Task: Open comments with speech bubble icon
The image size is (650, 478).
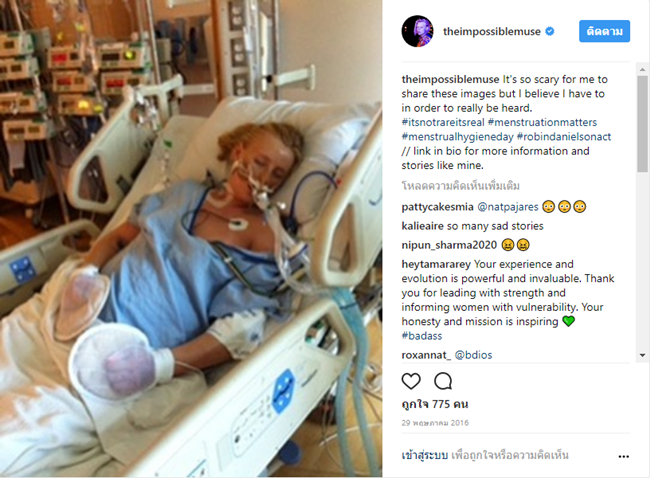Action: coord(443,381)
